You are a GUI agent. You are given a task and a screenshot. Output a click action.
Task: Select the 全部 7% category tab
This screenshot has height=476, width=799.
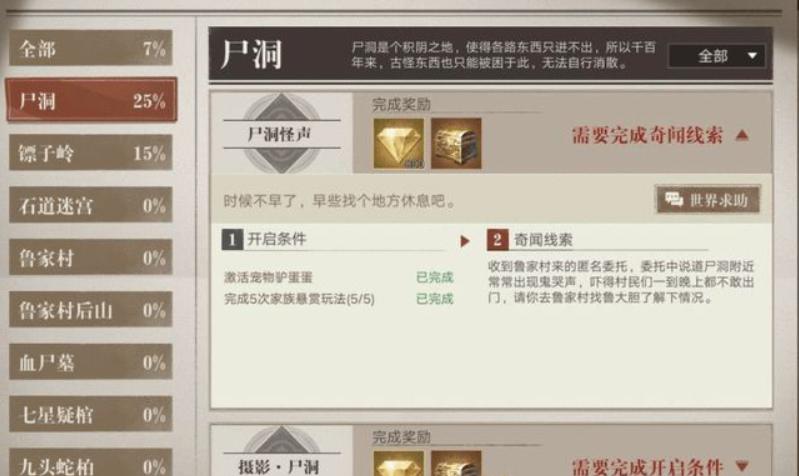point(91,48)
